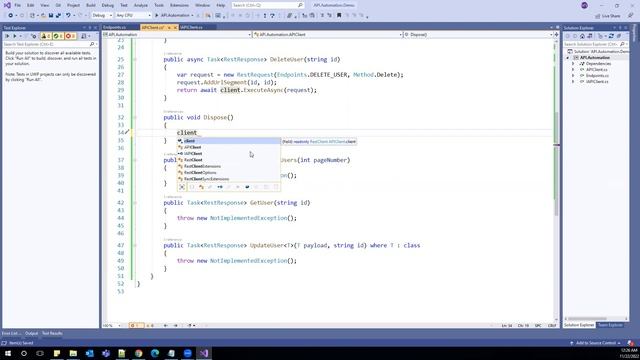Viewport: 640px width, 360px height.
Task: Click the Home icon in Solution Explorer
Action: [x=582, y=36]
